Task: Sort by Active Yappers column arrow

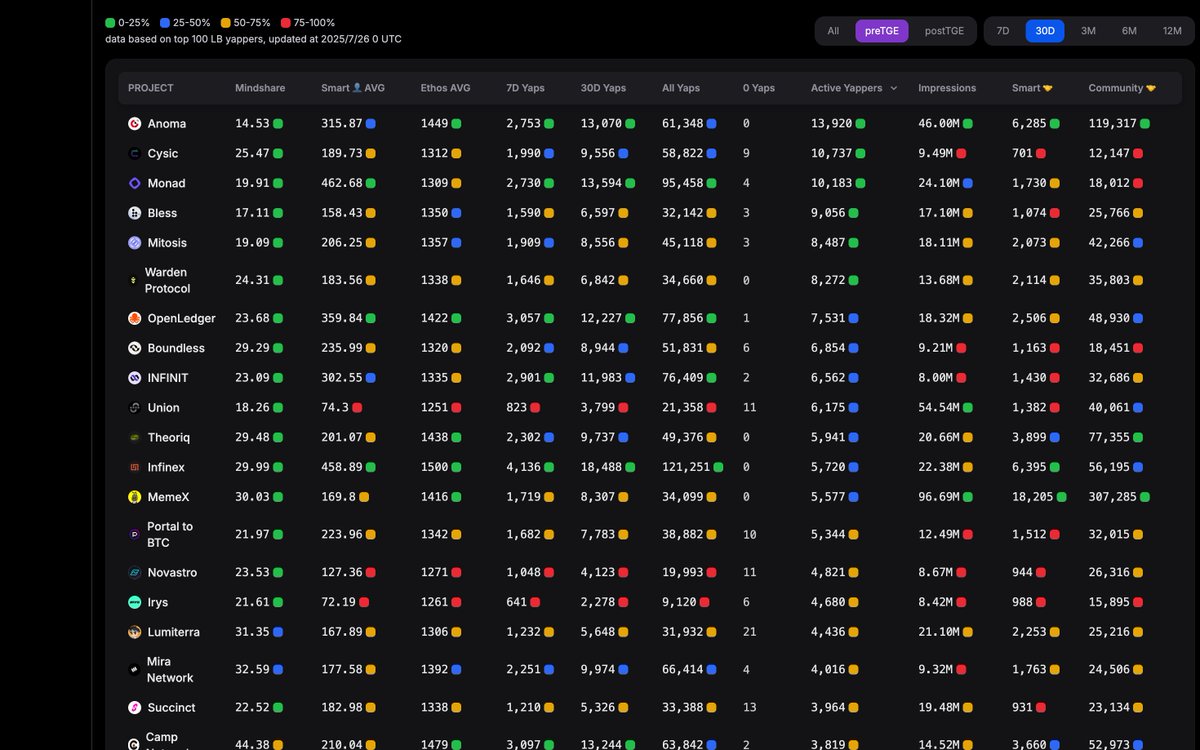Action: tap(894, 88)
